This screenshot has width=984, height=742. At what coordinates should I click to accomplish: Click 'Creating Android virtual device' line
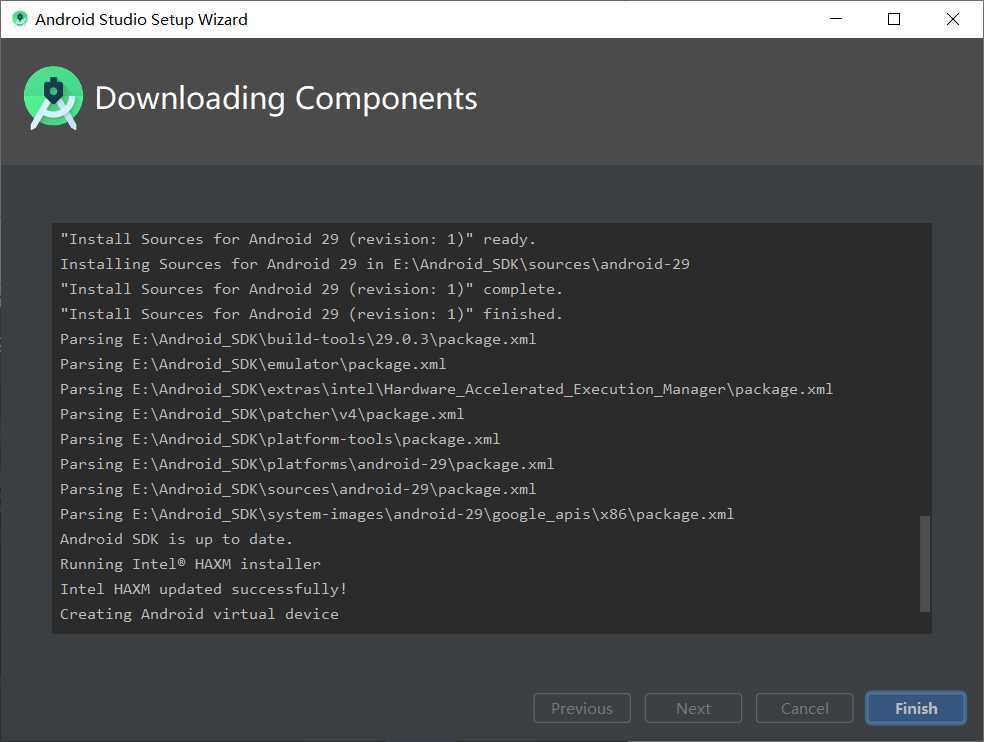click(199, 614)
